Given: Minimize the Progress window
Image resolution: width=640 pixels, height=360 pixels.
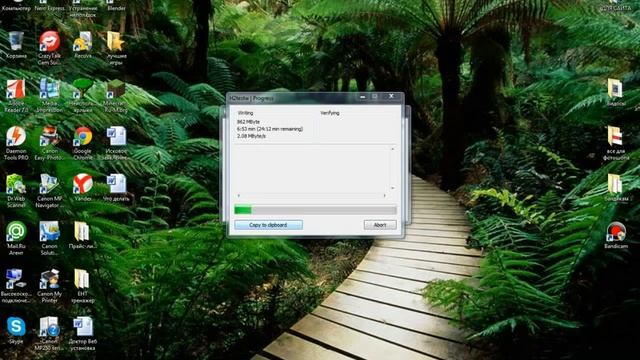Looking at the screenshot, I should pos(362,97).
